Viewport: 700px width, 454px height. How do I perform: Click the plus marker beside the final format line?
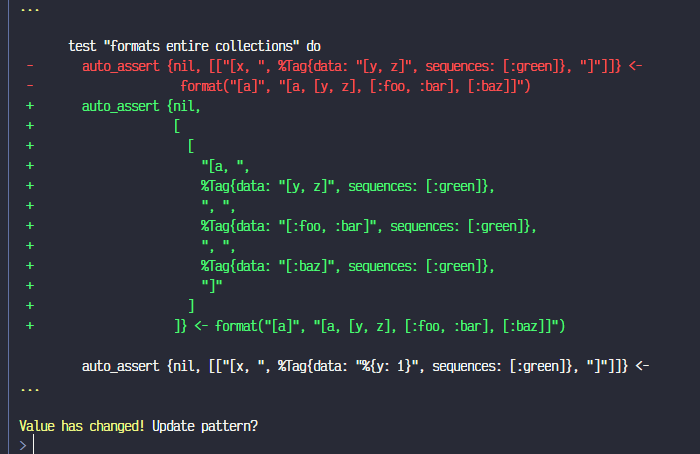tap(30, 326)
